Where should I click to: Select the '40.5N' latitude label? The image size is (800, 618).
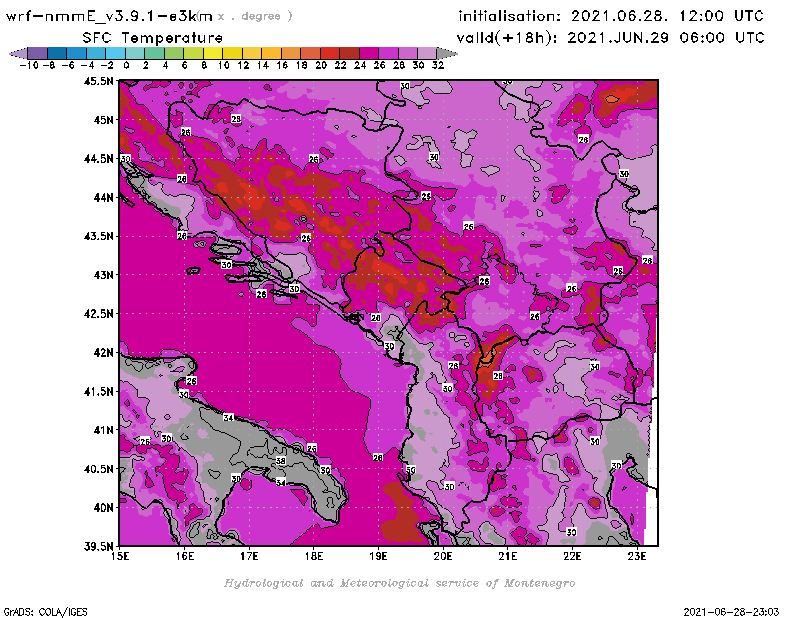click(98, 469)
